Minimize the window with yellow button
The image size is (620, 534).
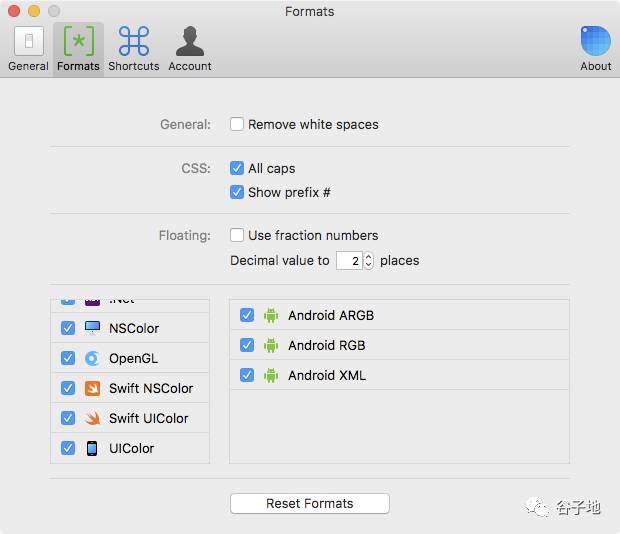34,11
